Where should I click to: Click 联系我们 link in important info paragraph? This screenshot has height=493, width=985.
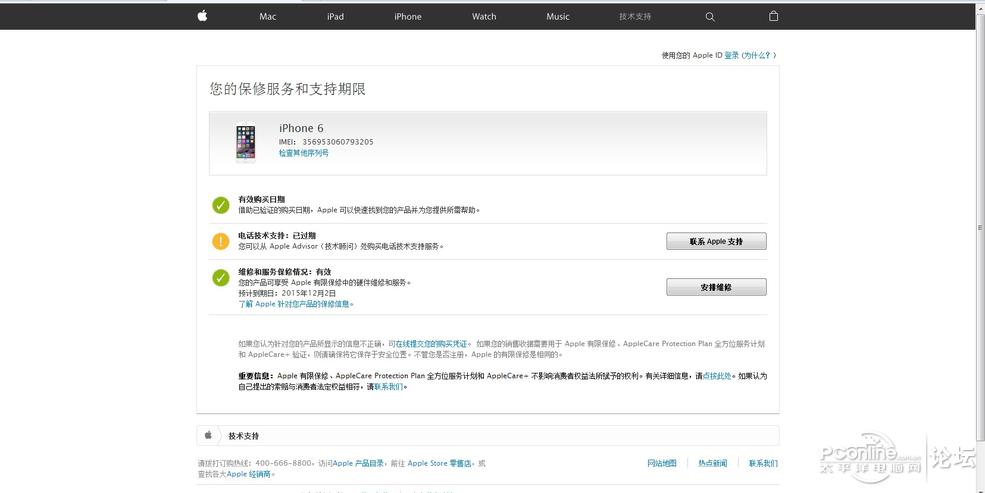(389, 387)
